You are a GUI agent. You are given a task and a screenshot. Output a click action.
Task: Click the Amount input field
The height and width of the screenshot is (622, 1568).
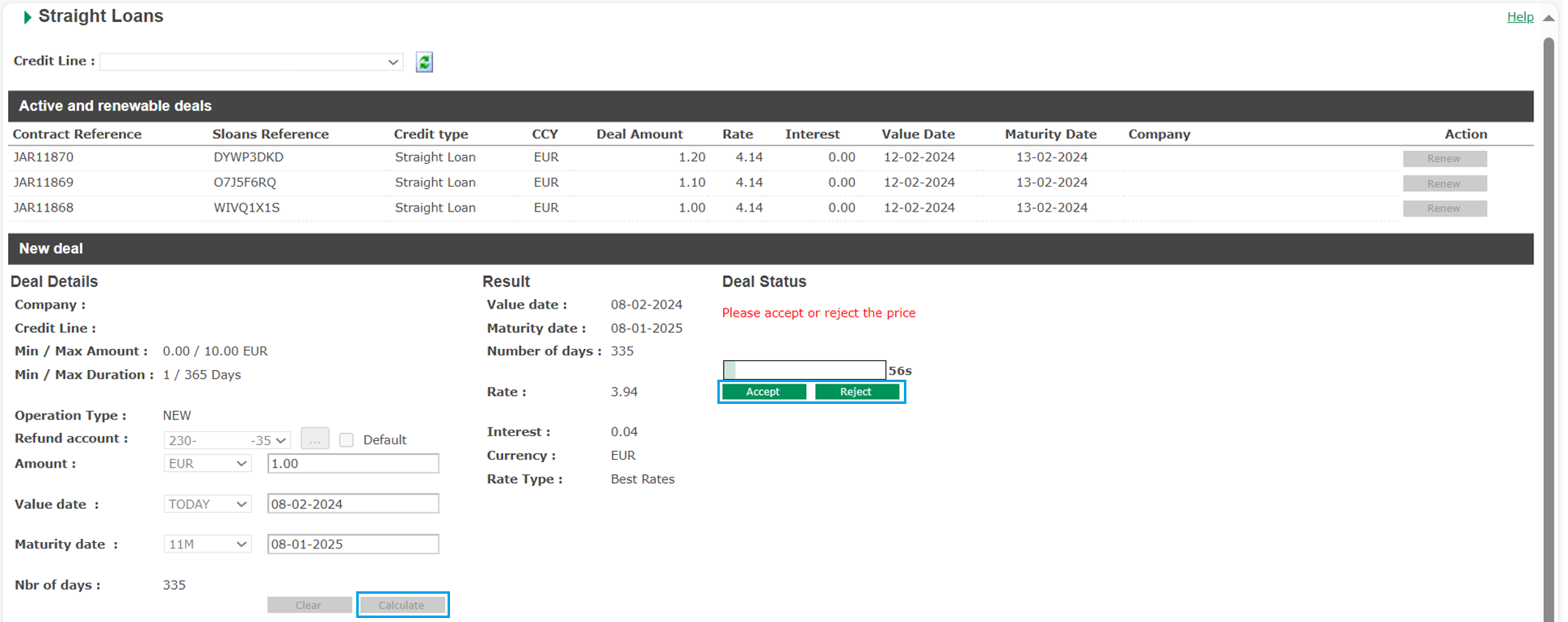pos(353,464)
